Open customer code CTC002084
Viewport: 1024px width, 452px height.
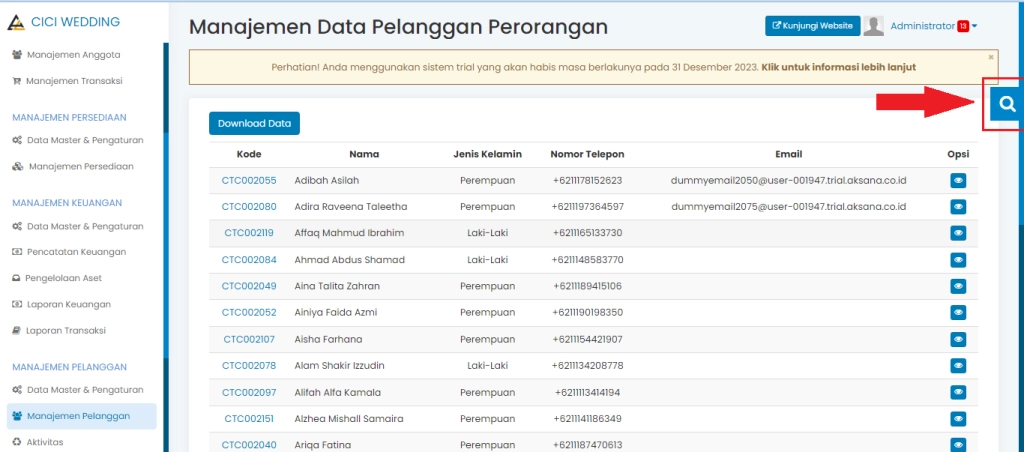point(249,259)
